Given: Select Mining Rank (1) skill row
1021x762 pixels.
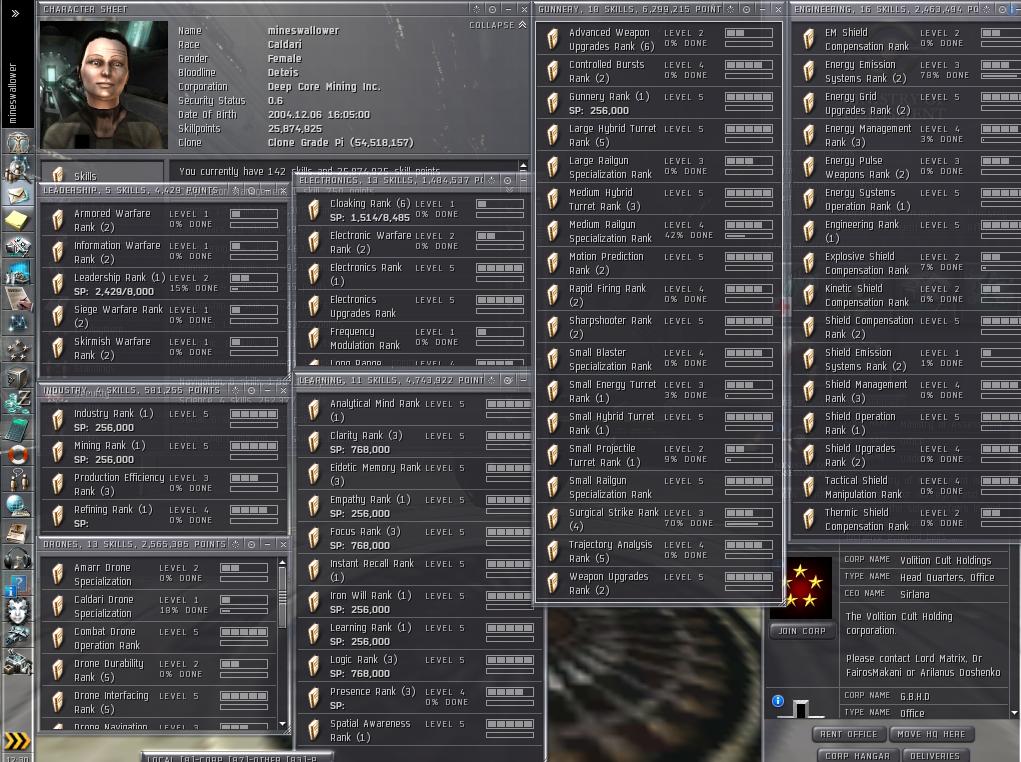Looking at the screenshot, I should (164, 452).
